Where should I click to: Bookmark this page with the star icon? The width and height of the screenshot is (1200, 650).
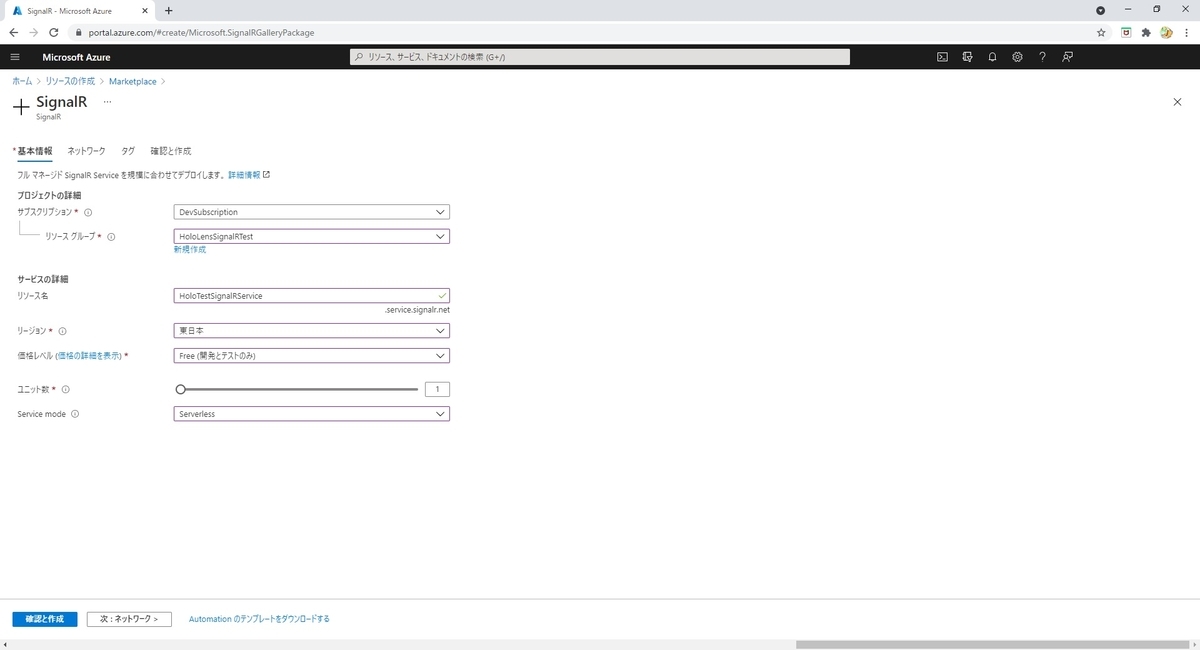click(1101, 32)
